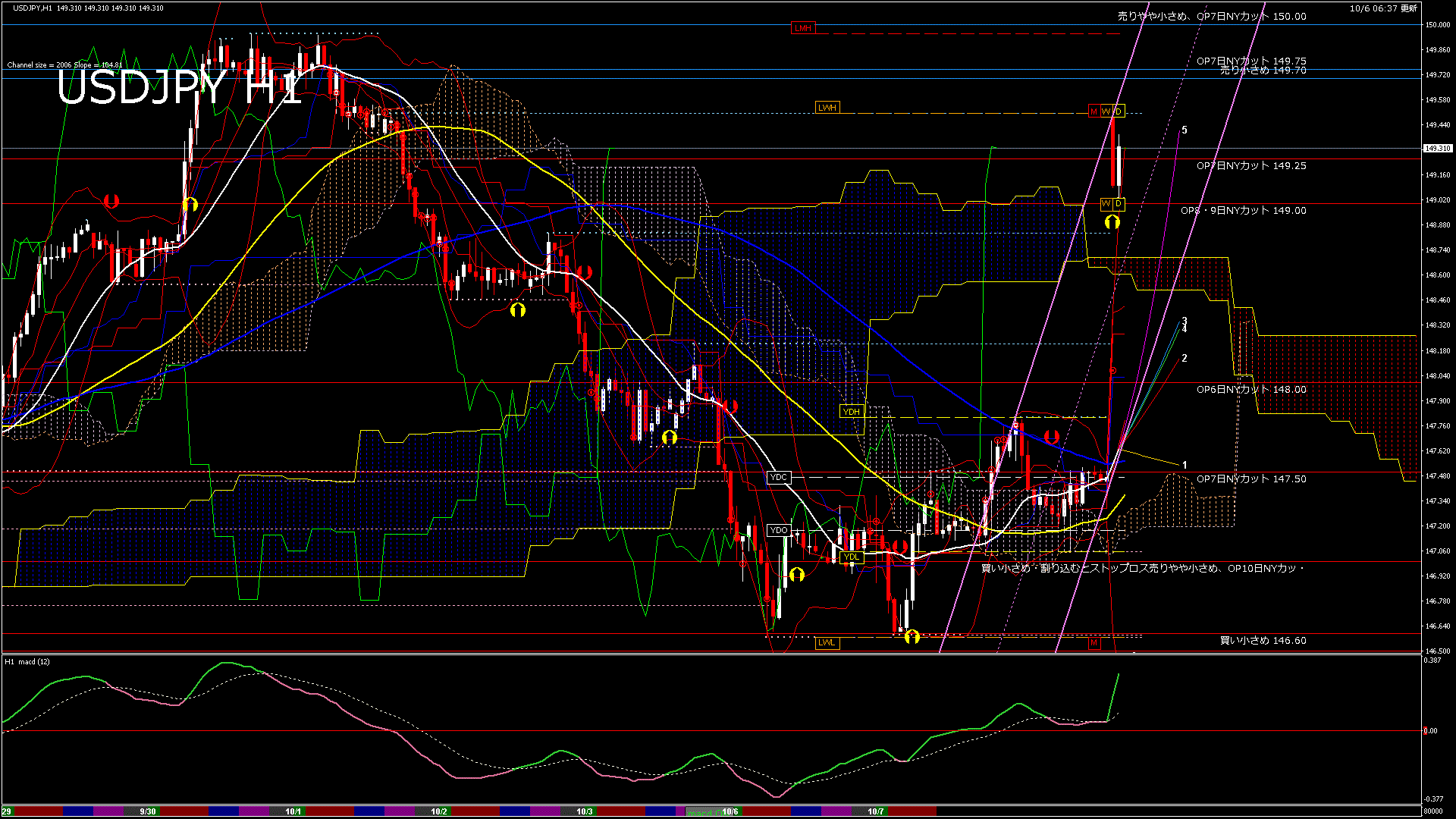Select the 10/1 date label on timeline
Image resolution: width=1456 pixels, height=819 pixels.
pos(293,811)
